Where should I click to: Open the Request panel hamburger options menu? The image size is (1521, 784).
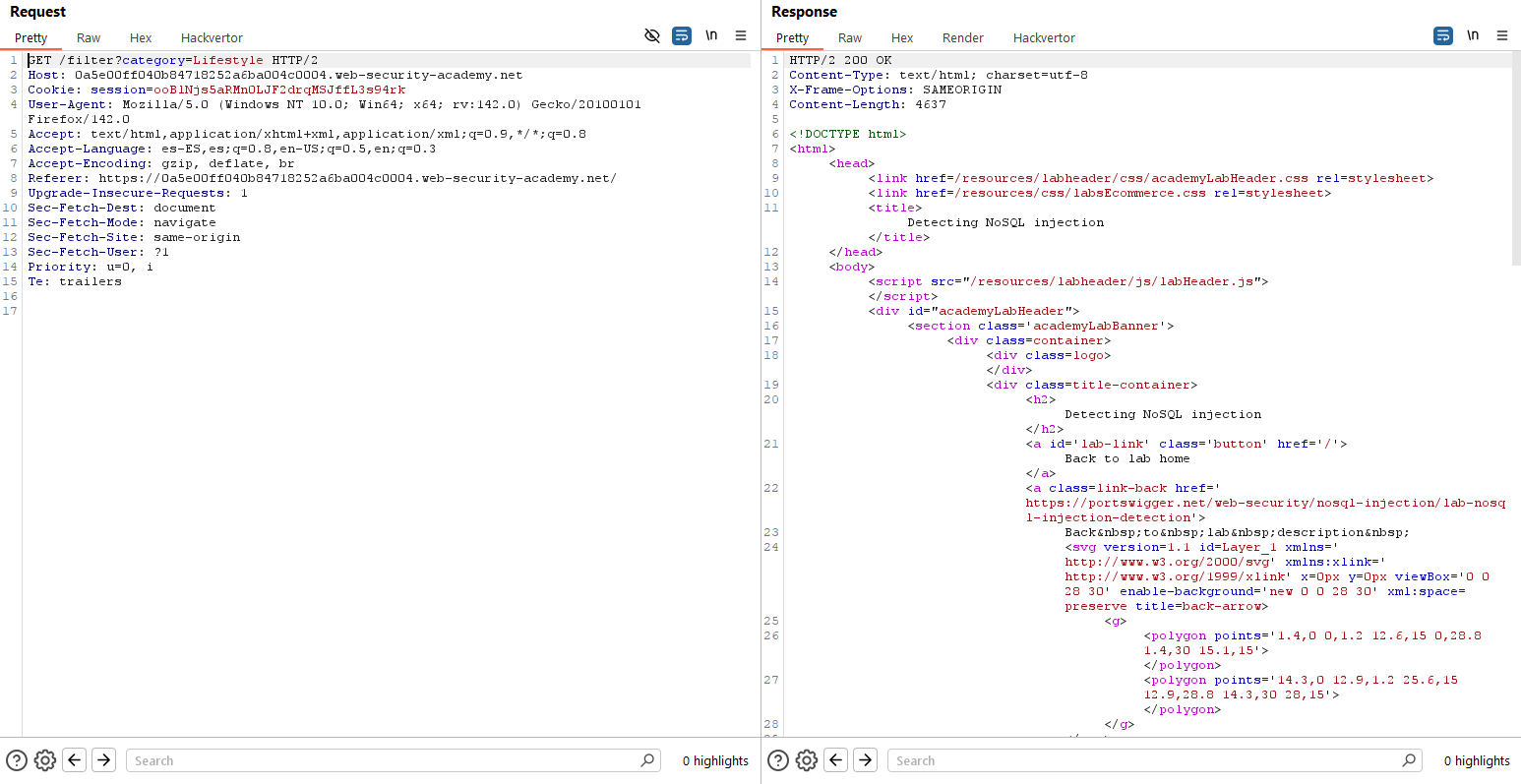(741, 35)
